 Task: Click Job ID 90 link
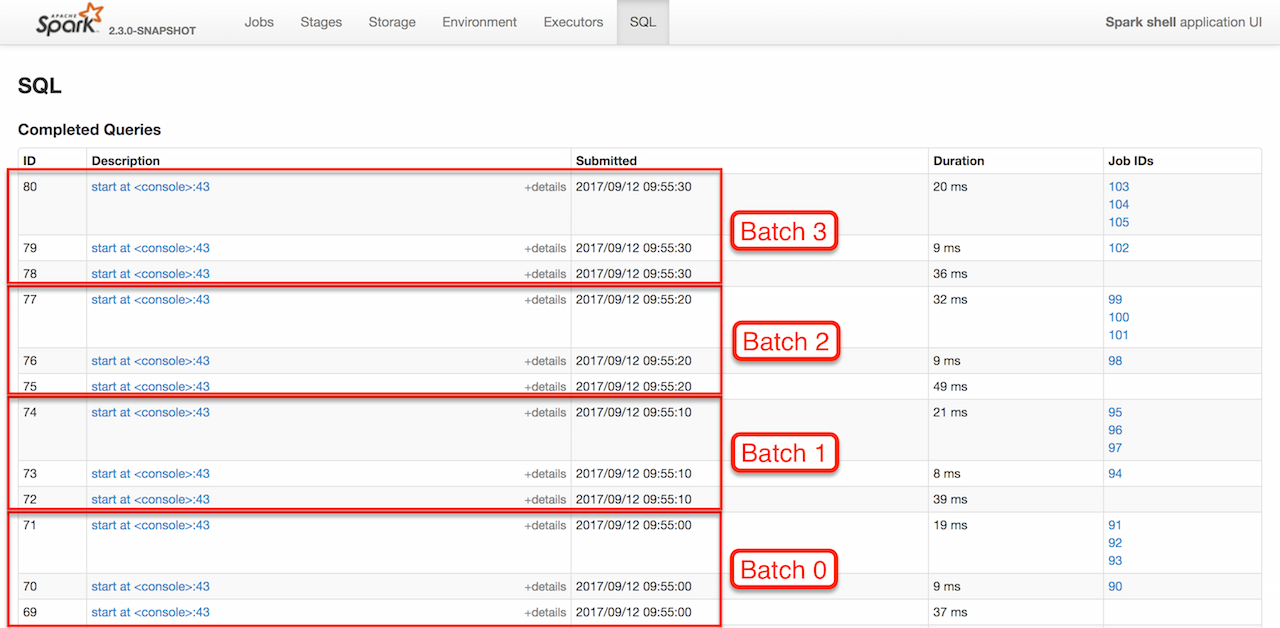tap(1115, 587)
